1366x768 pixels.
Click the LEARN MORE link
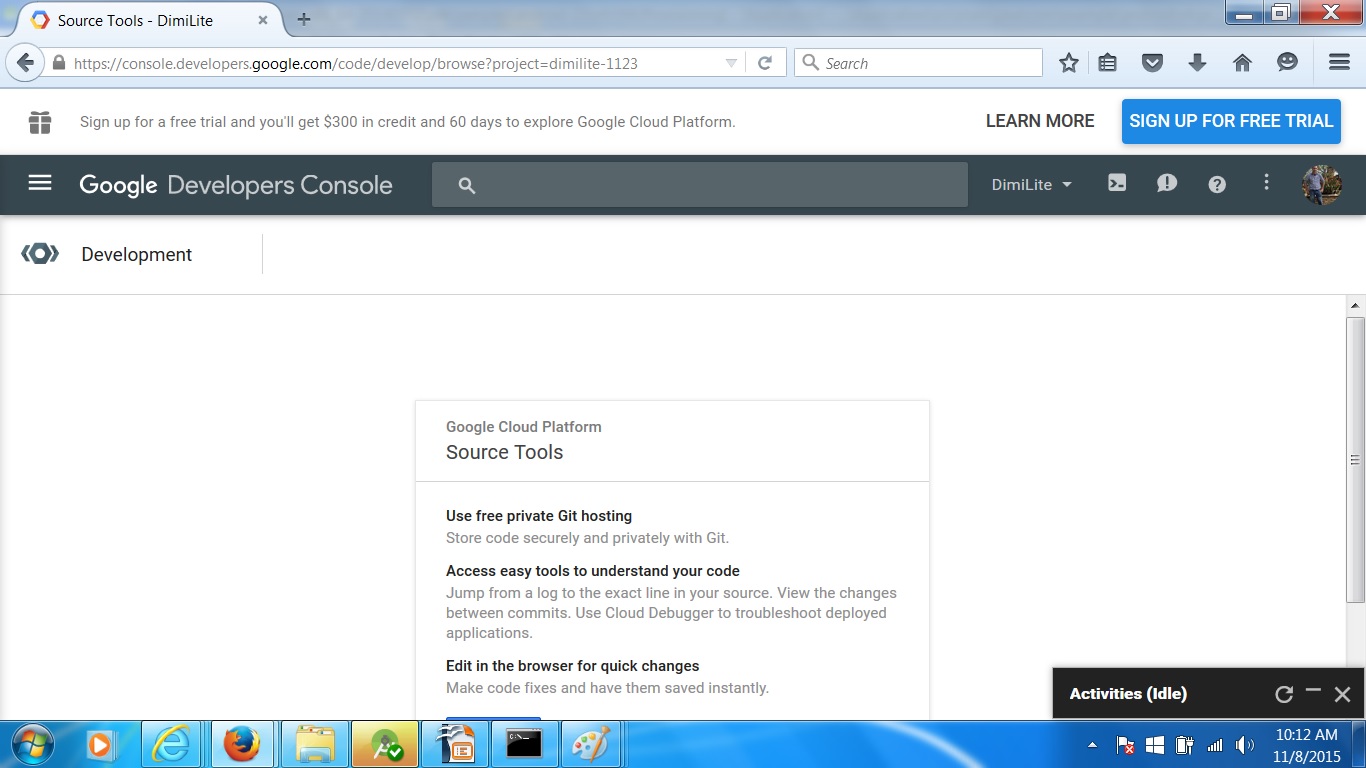pyautogui.click(x=1040, y=121)
